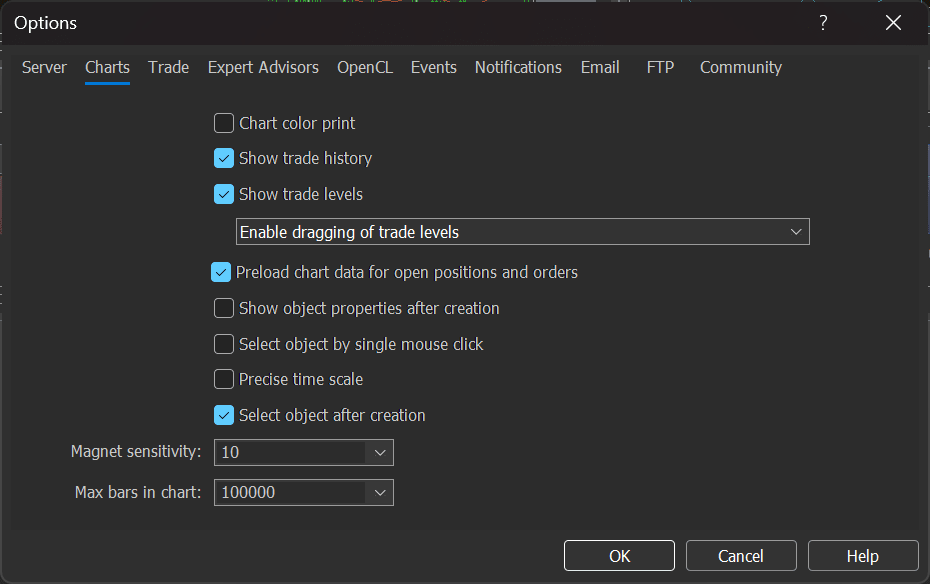This screenshot has width=930, height=584.
Task: Select the Trade tab
Action: [168, 67]
